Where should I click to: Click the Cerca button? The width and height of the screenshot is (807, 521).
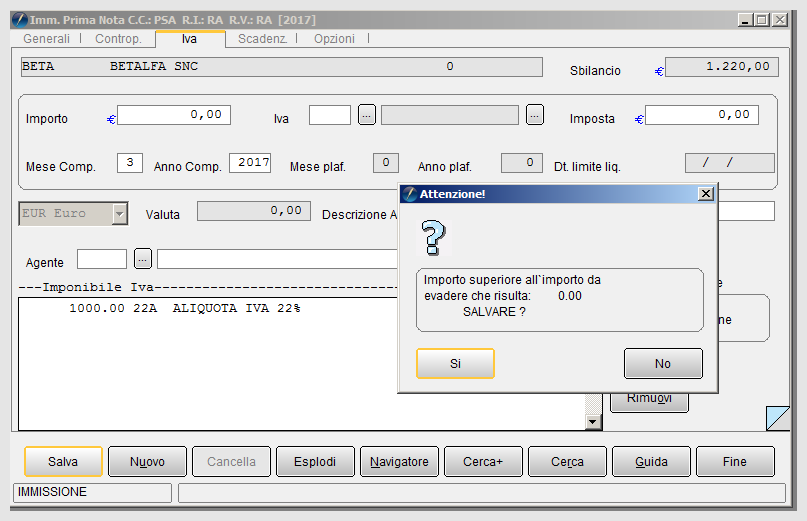point(567,461)
